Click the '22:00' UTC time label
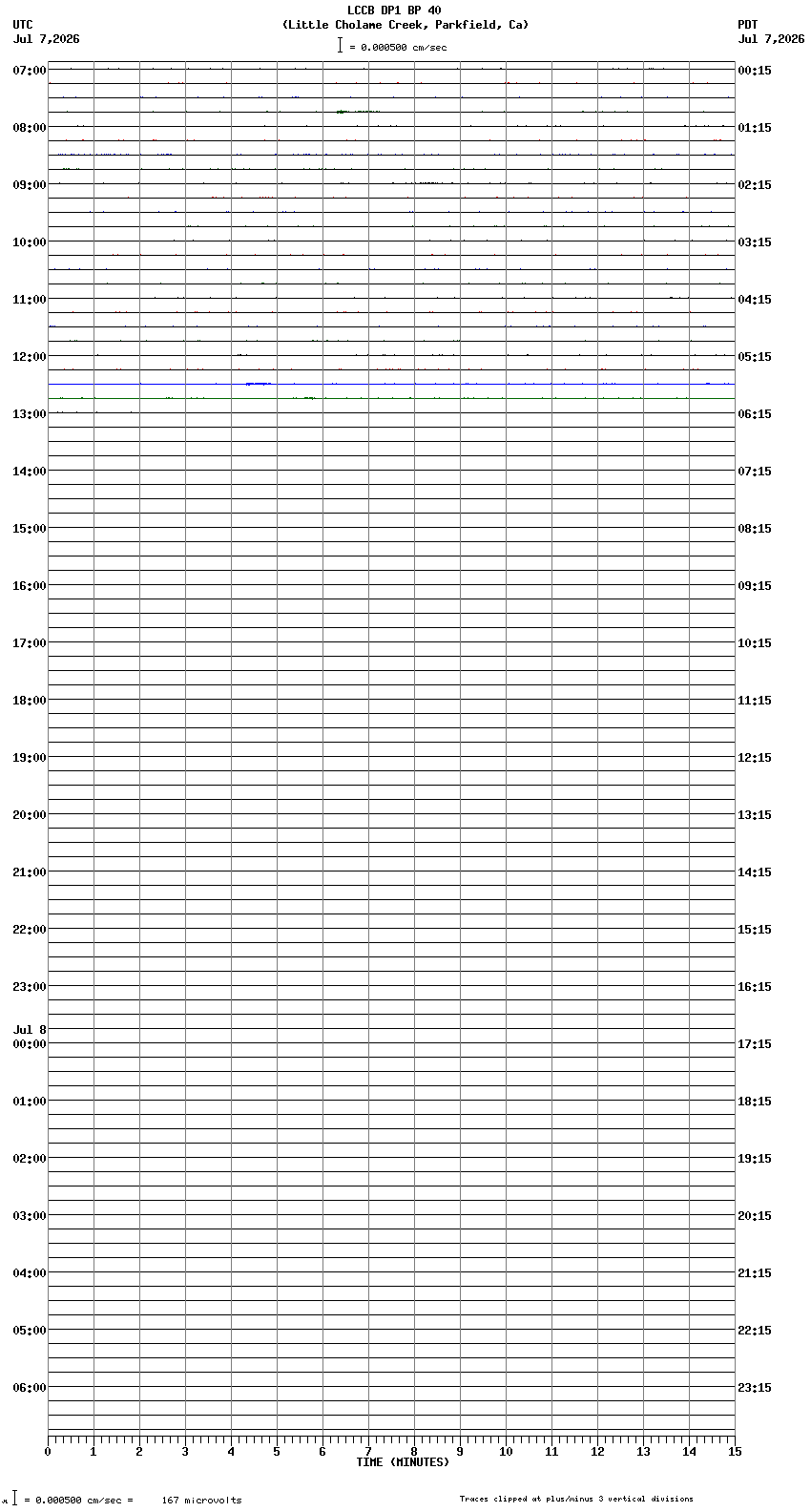 coord(30,930)
